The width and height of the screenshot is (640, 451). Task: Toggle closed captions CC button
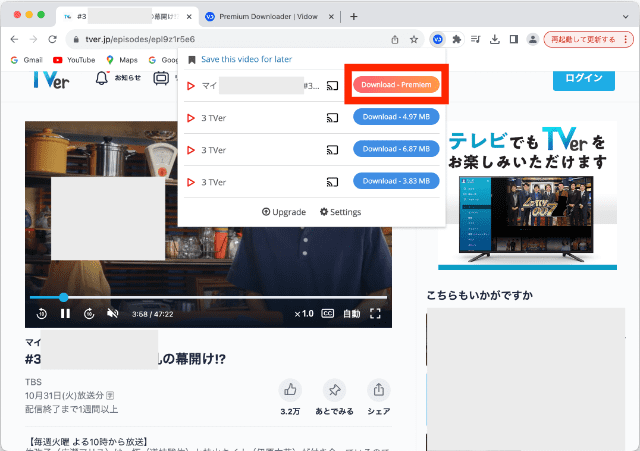click(x=328, y=313)
